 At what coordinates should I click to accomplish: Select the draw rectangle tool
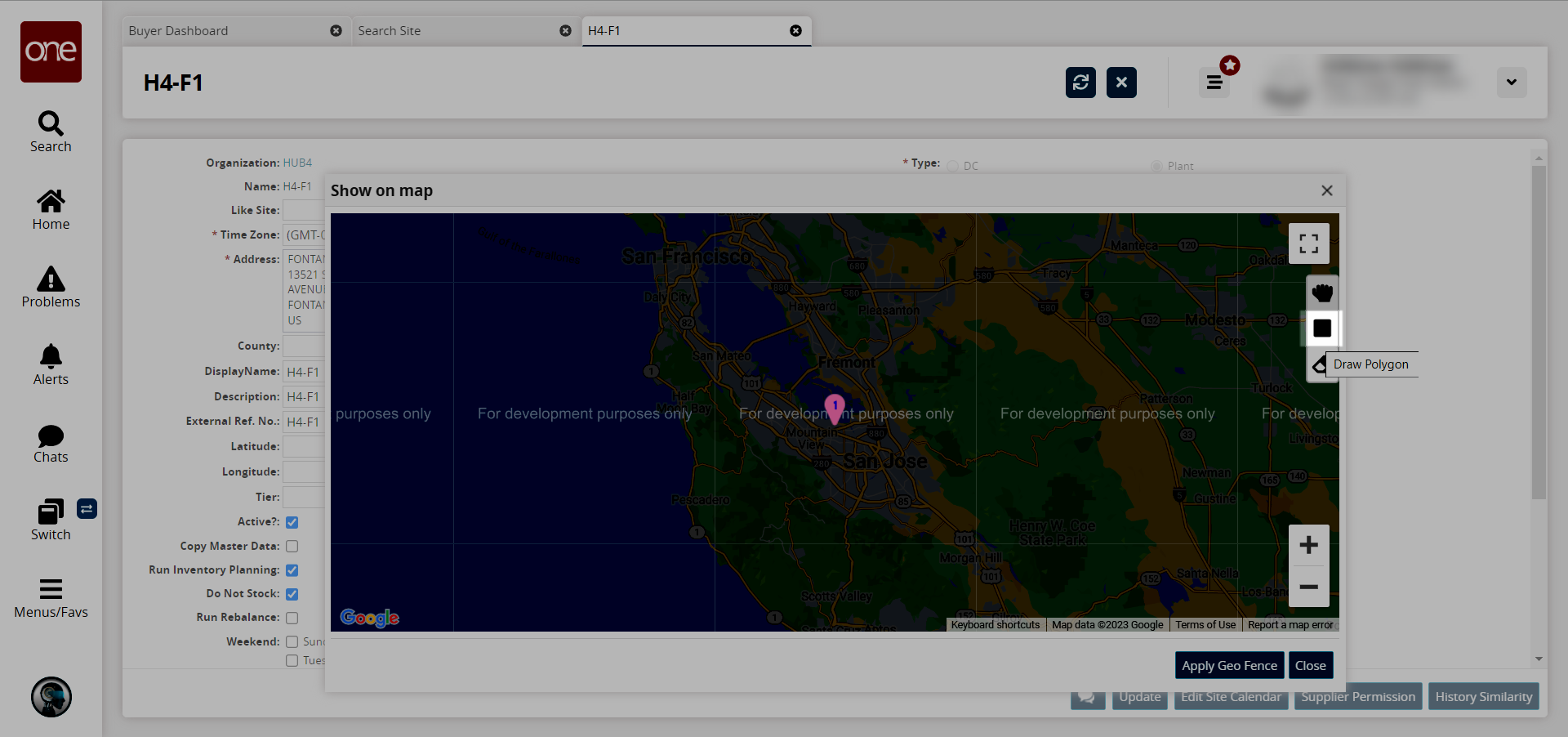pos(1321,328)
